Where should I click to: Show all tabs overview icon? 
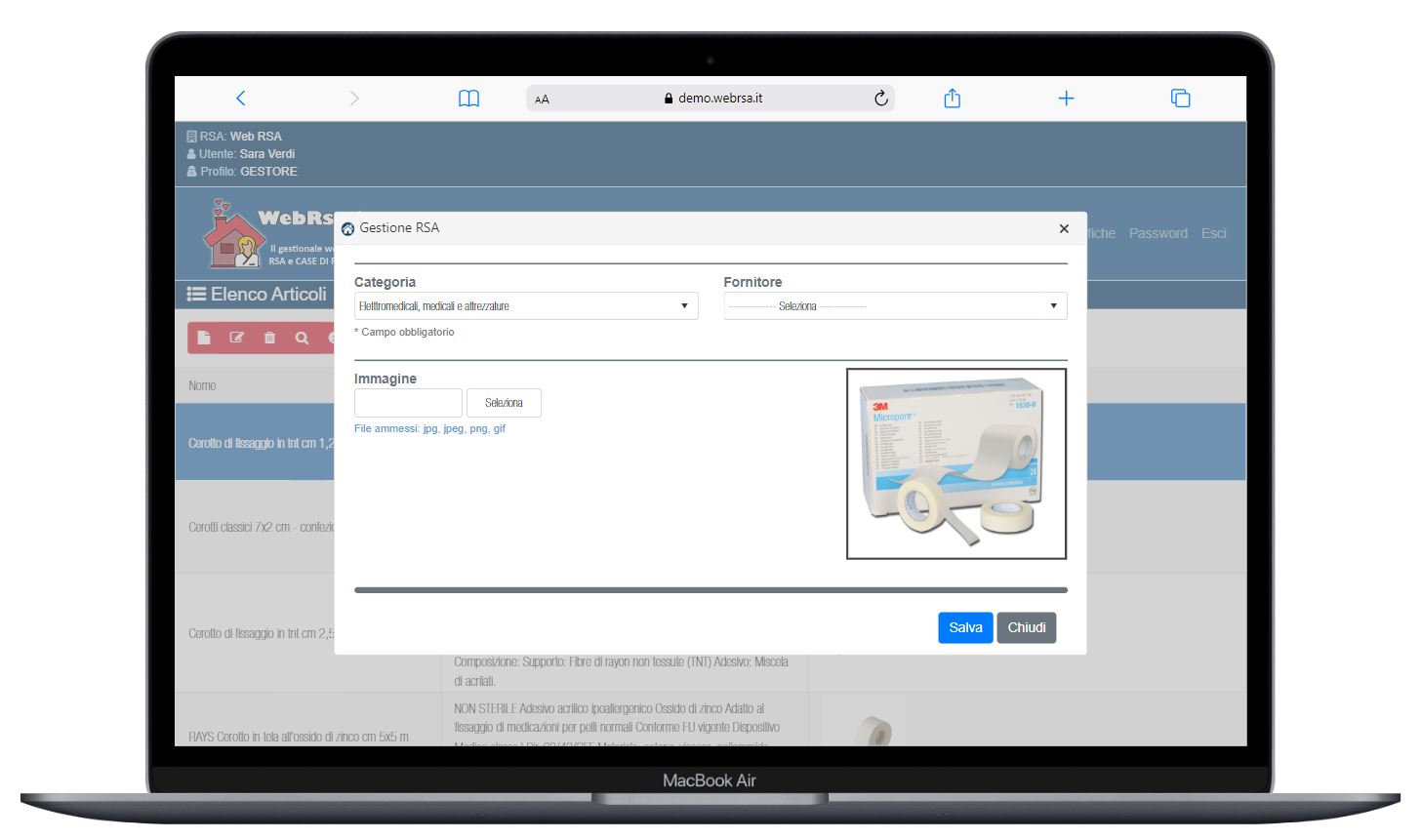coord(1180,99)
